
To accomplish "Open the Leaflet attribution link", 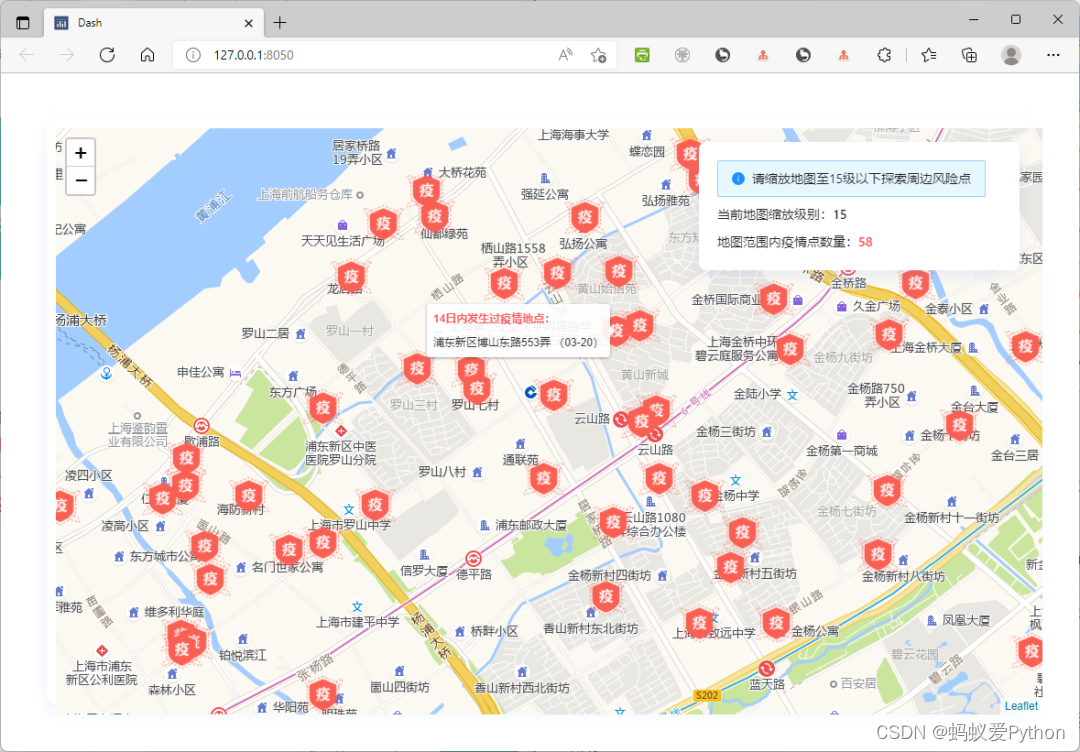I will click(x=1021, y=706).
